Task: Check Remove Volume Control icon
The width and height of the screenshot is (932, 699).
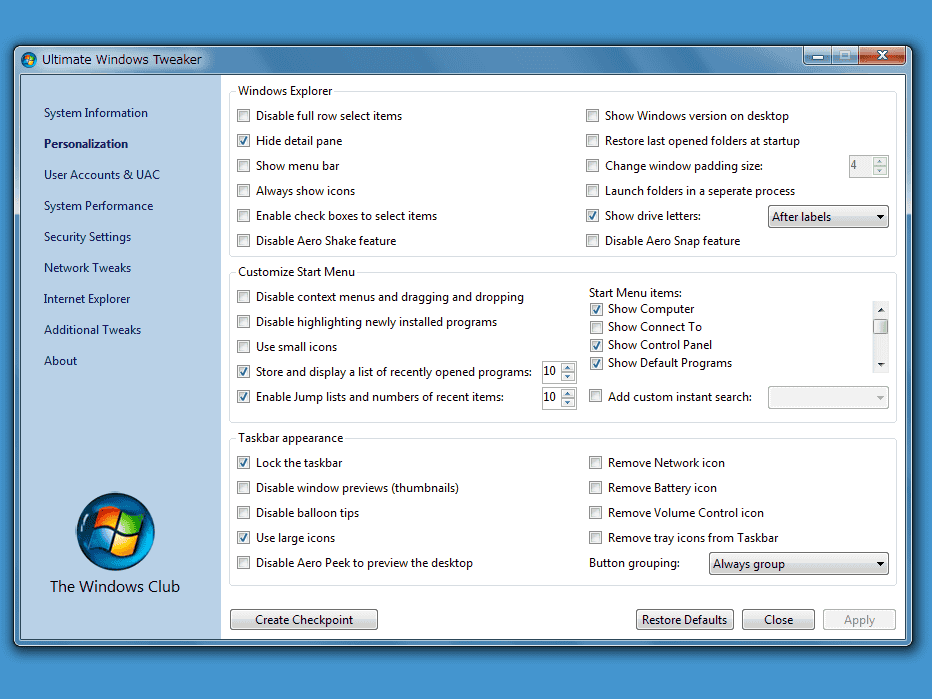Action: [595, 512]
